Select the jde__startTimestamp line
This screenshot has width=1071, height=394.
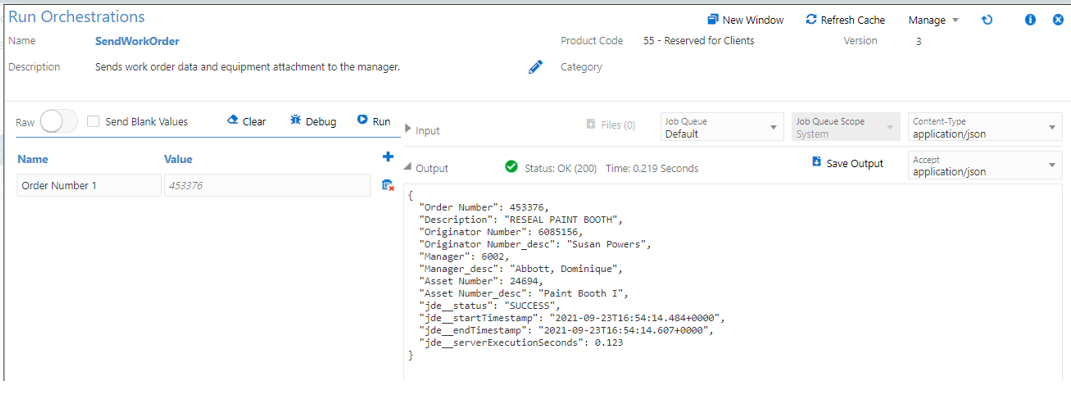[x=571, y=318]
